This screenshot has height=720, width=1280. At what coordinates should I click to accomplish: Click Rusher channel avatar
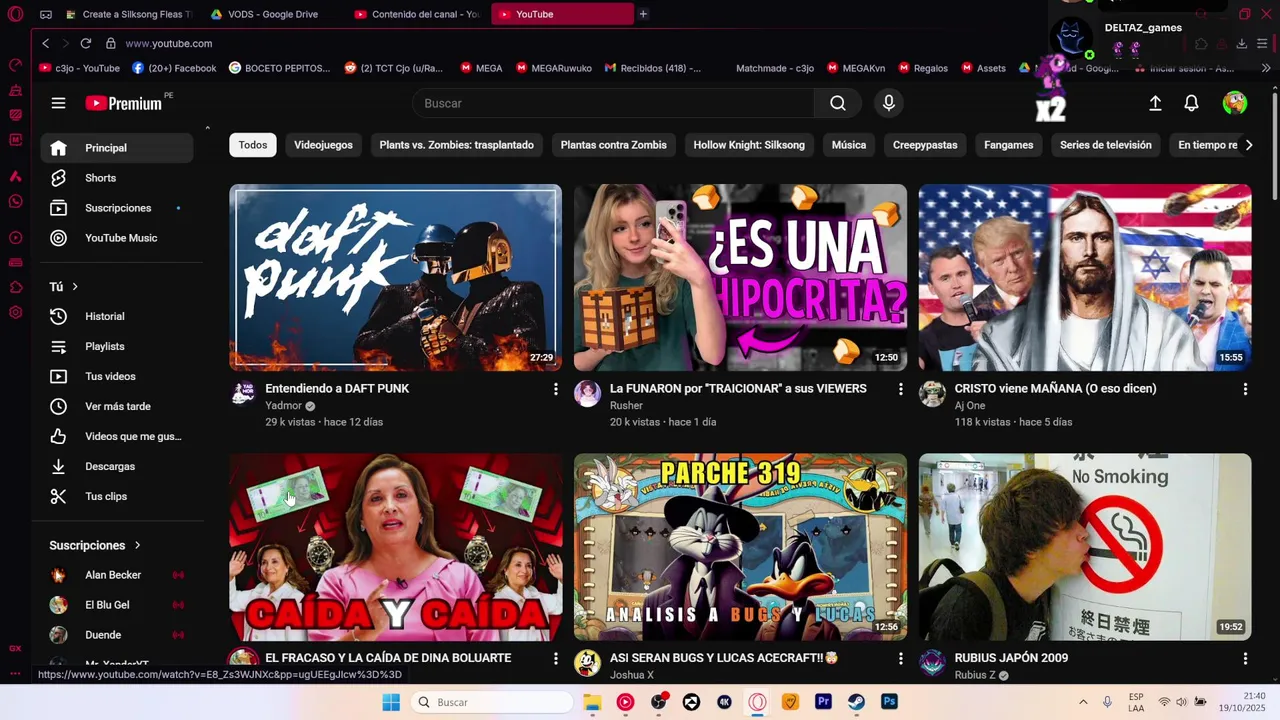[587, 393]
